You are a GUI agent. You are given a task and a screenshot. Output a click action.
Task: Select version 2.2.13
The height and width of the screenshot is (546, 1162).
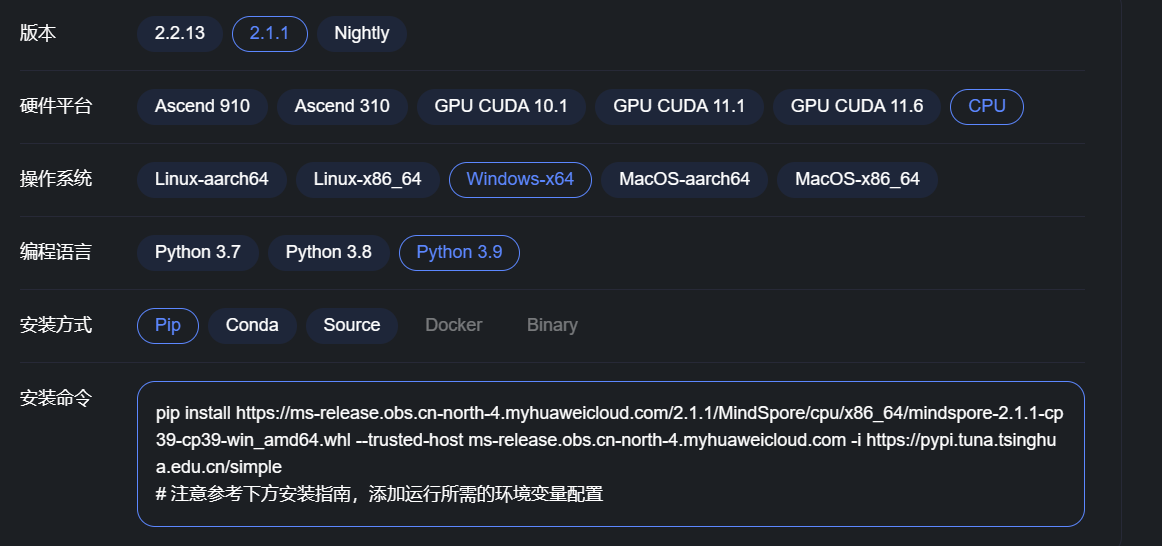(x=180, y=33)
